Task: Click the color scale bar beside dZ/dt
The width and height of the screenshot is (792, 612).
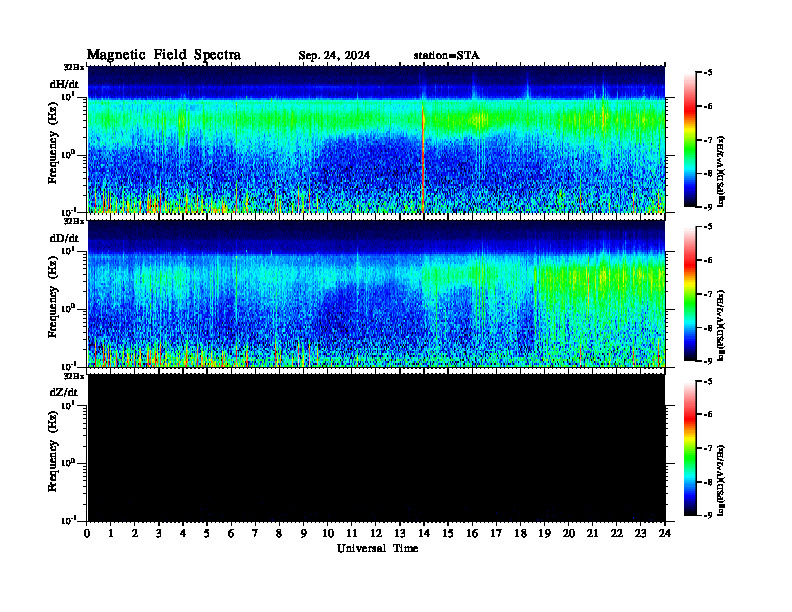Action: coord(690,448)
